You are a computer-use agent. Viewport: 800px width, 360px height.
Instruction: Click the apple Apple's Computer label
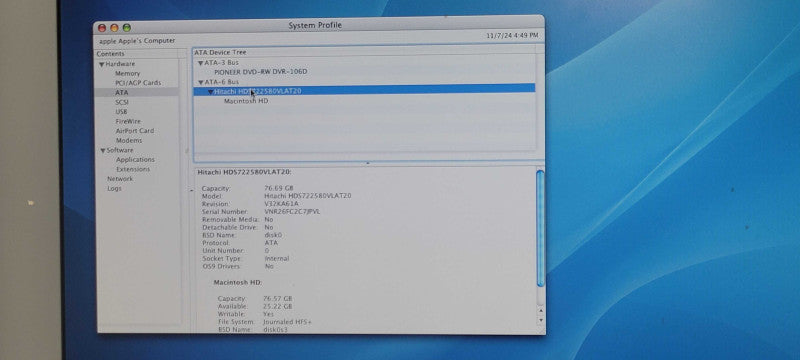[137, 41]
